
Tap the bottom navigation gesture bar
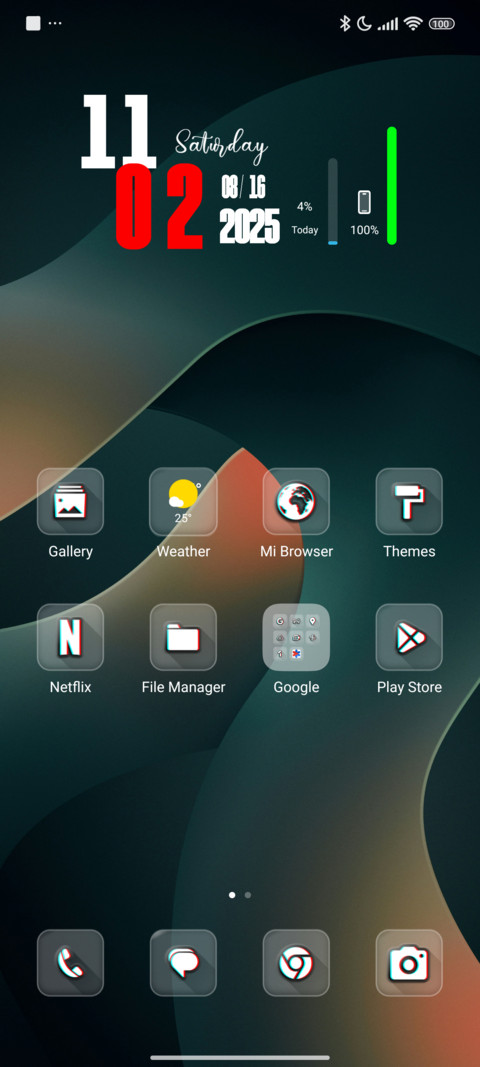point(240,1057)
